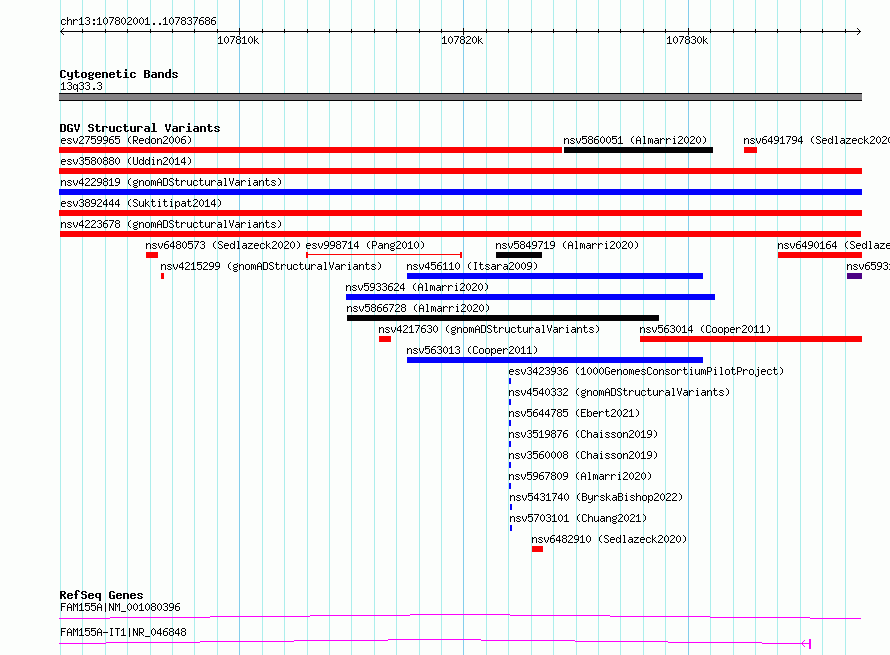The image size is (890, 655).
Task: Click FAM155A-IT1|NR_046848 gene label
Action: tap(123, 632)
